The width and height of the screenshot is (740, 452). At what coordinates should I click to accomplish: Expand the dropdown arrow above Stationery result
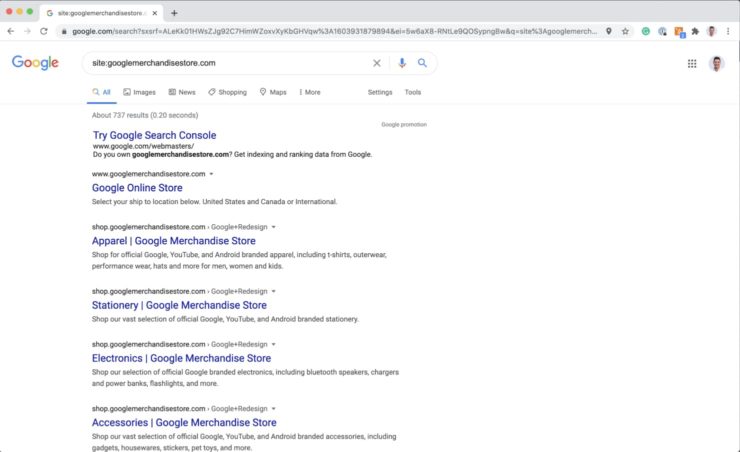[x=273, y=291]
